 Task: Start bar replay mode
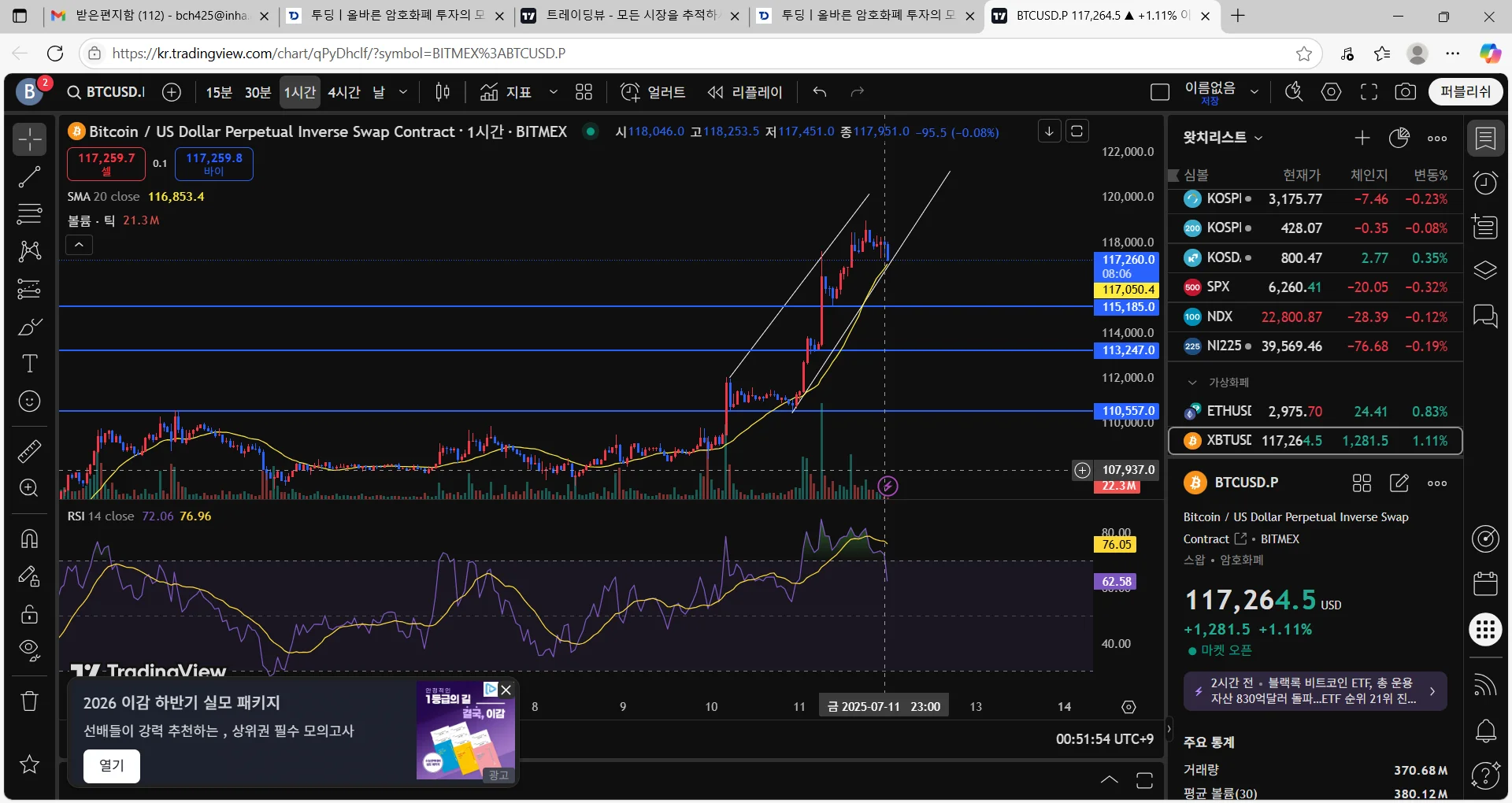point(745,92)
